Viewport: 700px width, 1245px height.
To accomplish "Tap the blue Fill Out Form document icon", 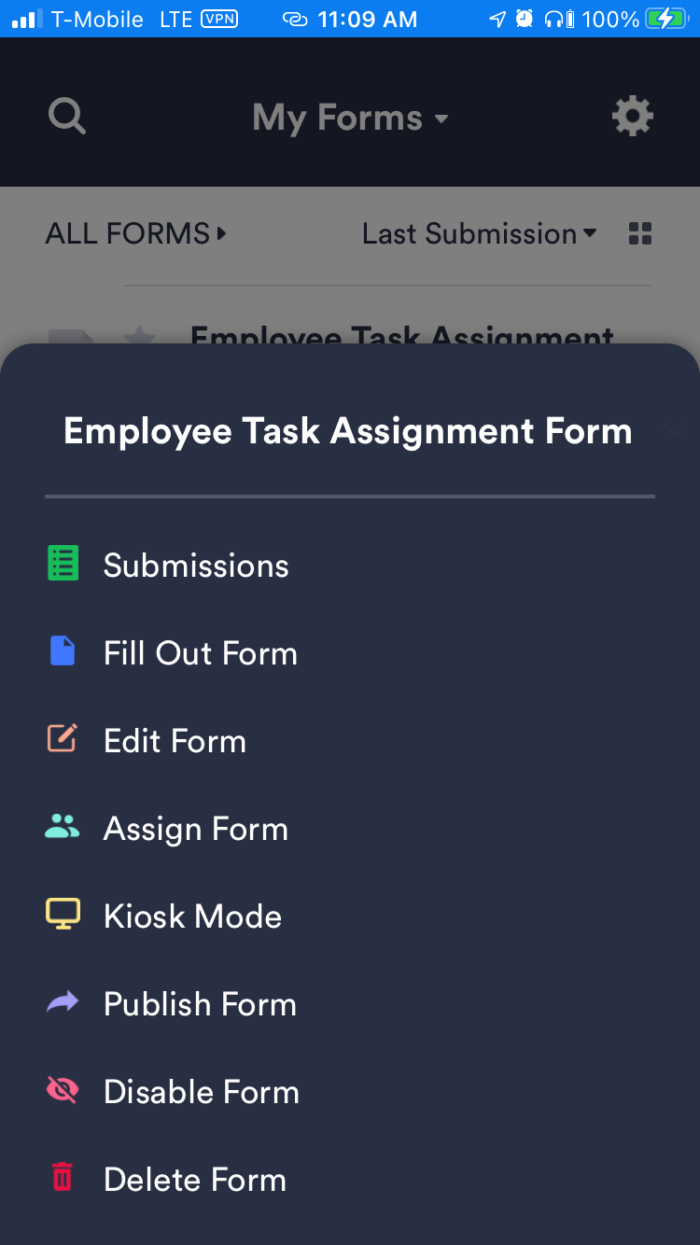I will (x=63, y=652).
